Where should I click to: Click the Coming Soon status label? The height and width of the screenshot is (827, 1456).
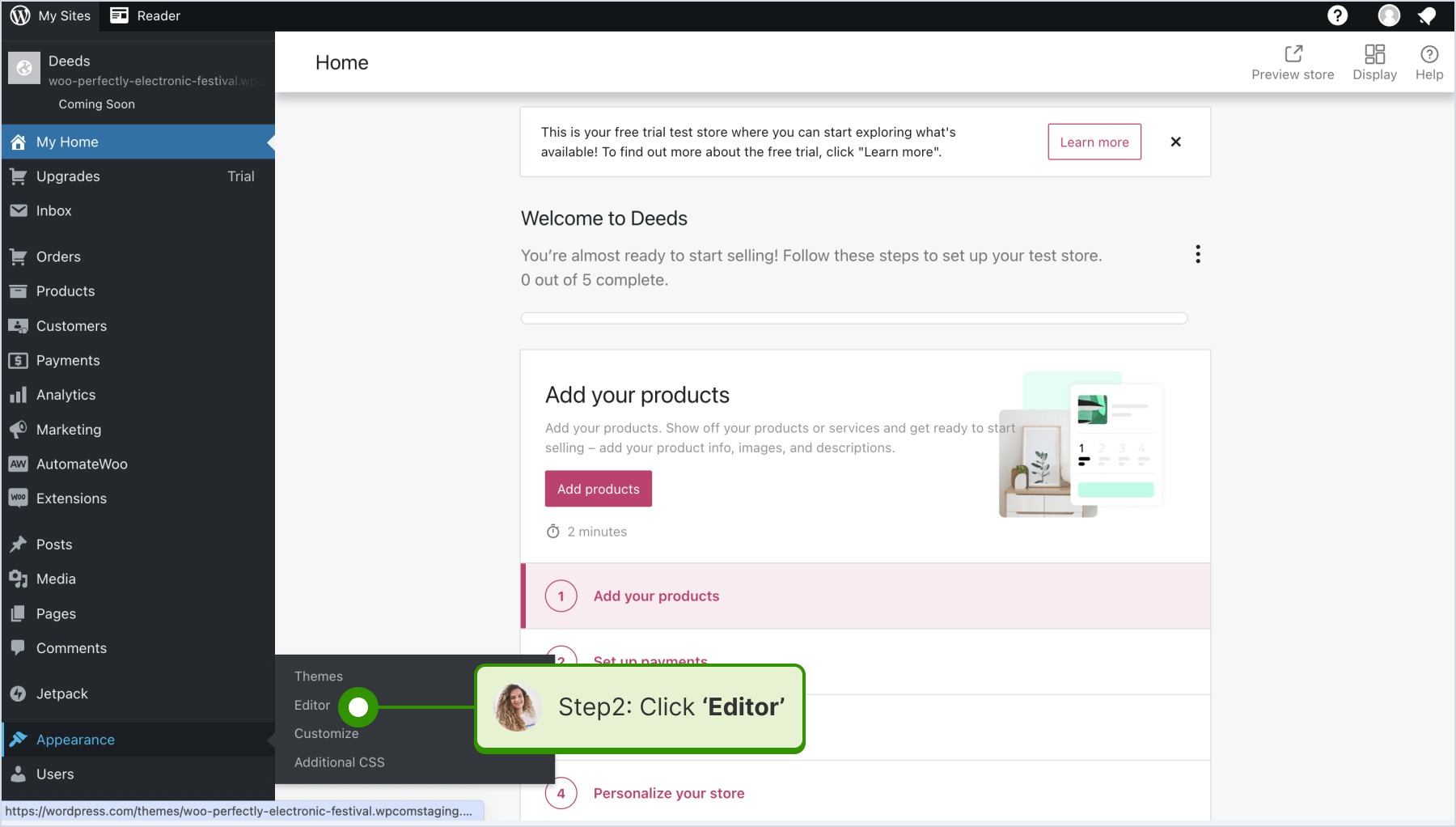pos(97,104)
